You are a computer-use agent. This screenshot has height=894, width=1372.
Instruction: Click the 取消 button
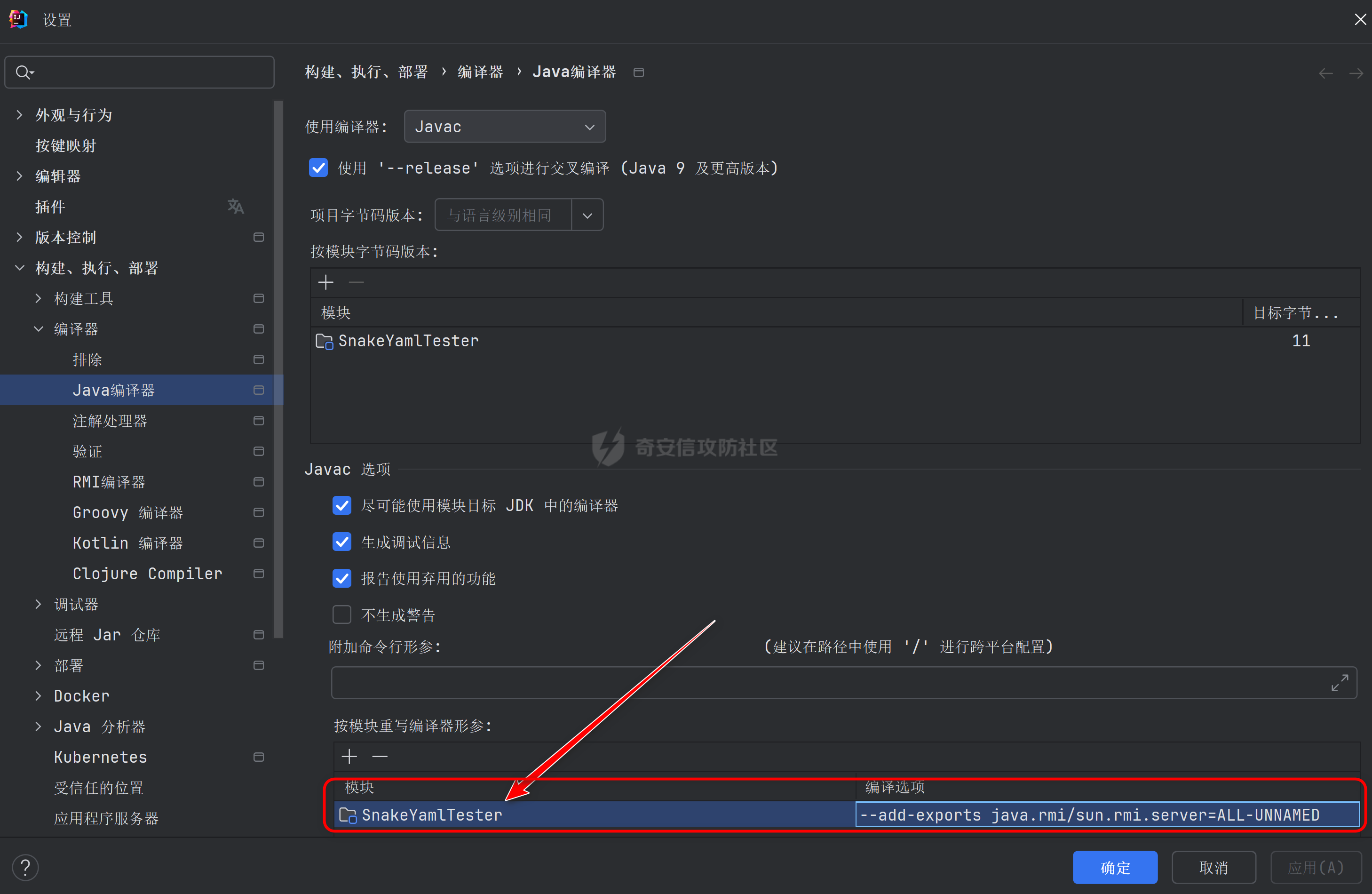click(1213, 867)
